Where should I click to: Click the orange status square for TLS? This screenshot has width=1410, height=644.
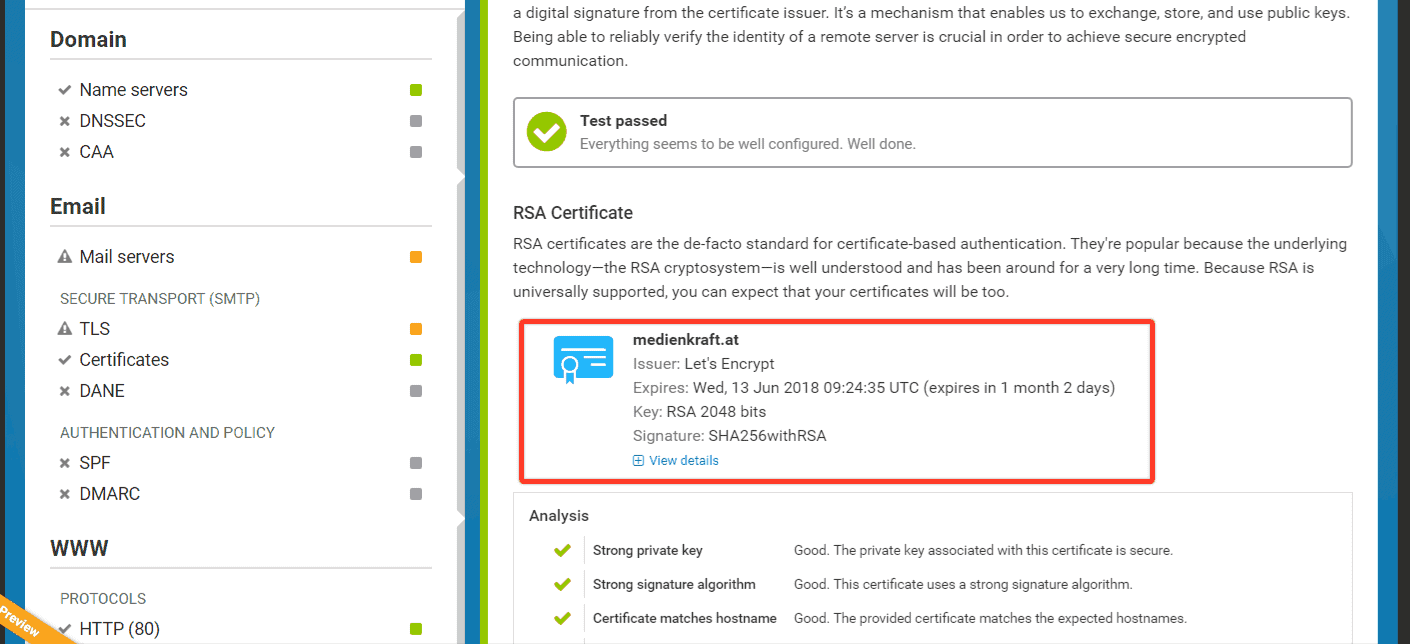(x=416, y=329)
